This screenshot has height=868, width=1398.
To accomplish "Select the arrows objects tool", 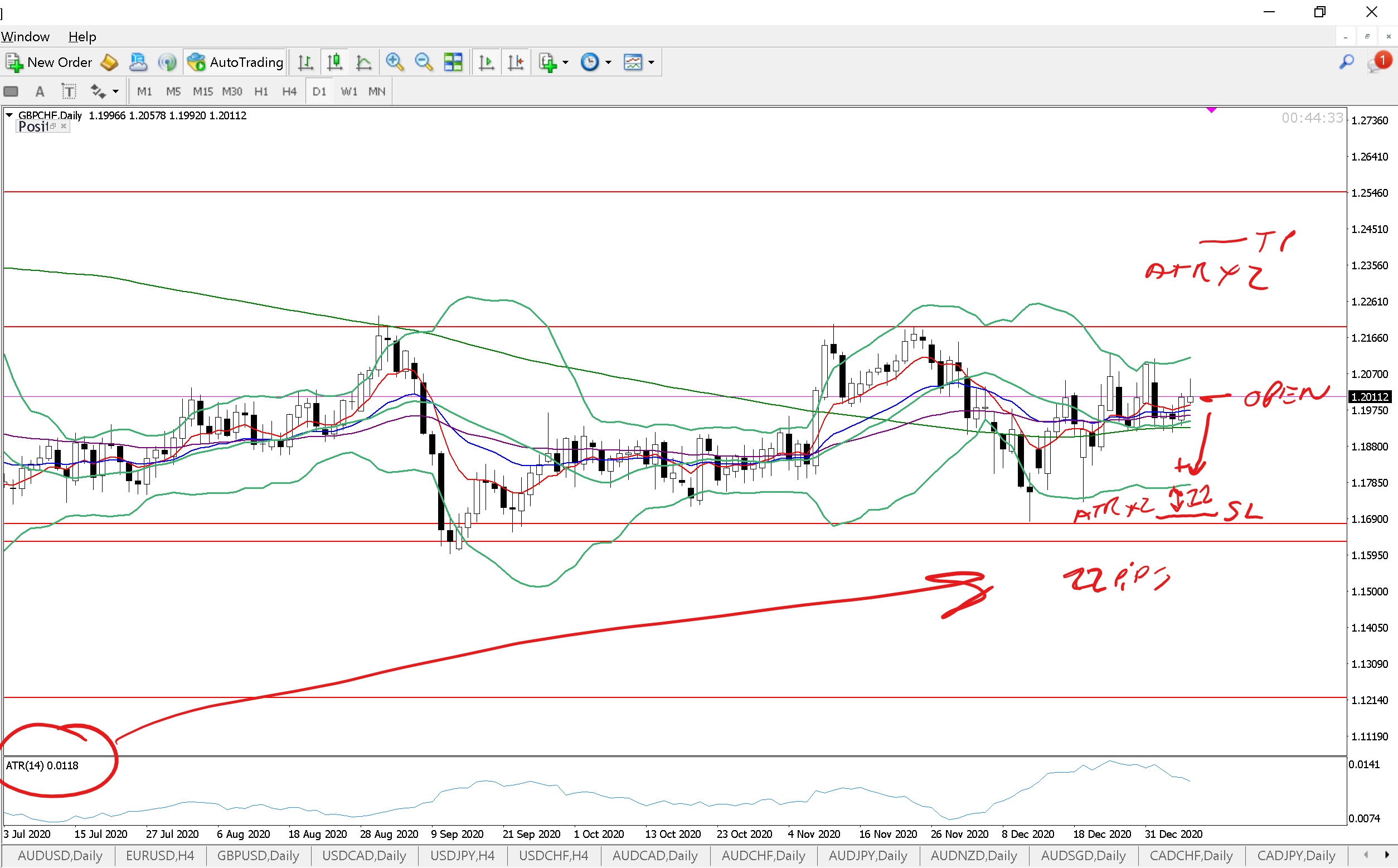I will (x=98, y=91).
